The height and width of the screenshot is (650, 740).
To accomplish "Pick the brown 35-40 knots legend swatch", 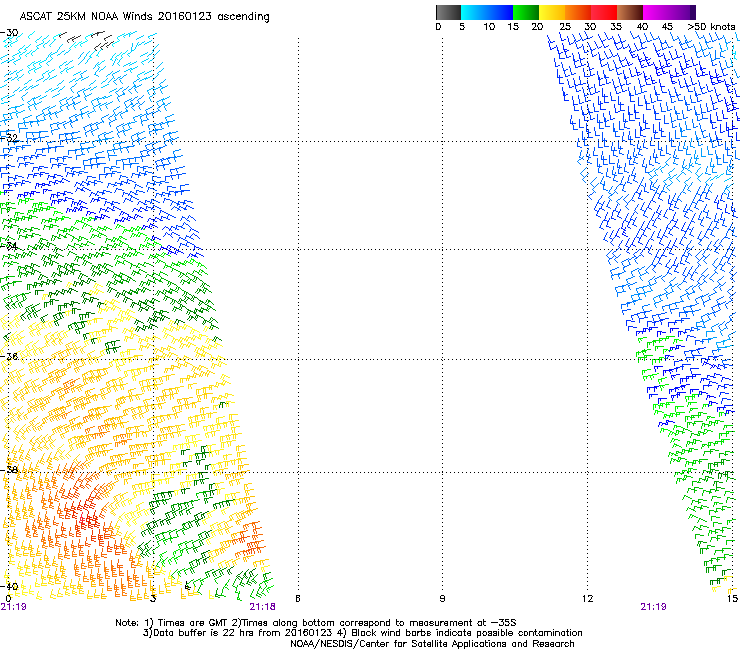I will click(630, 12).
